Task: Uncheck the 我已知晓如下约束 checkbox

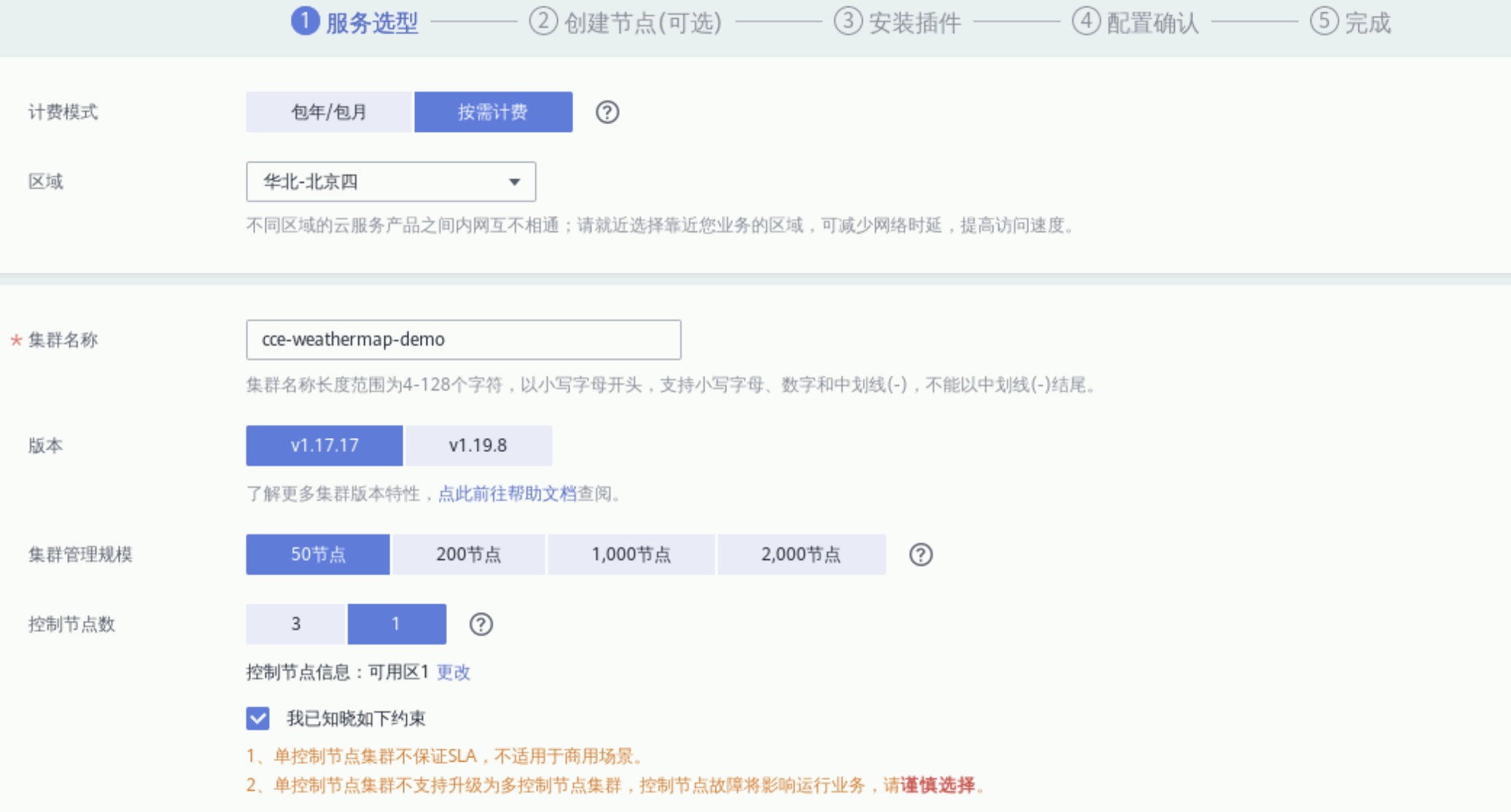Action: coord(257,719)
